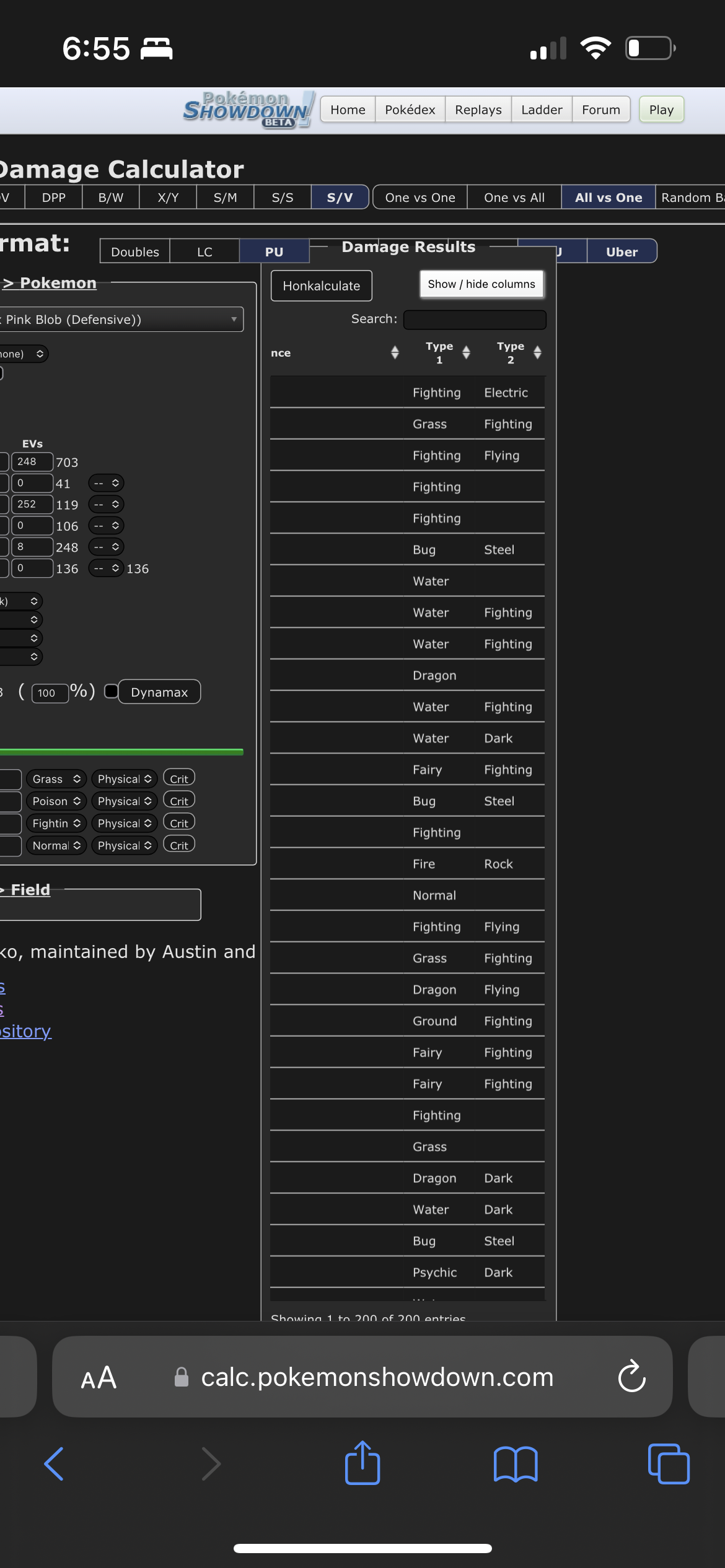Toggle Crit for the Grass move
The image size is (725, 1568).
pyautogui.click(x=179, y=778)
